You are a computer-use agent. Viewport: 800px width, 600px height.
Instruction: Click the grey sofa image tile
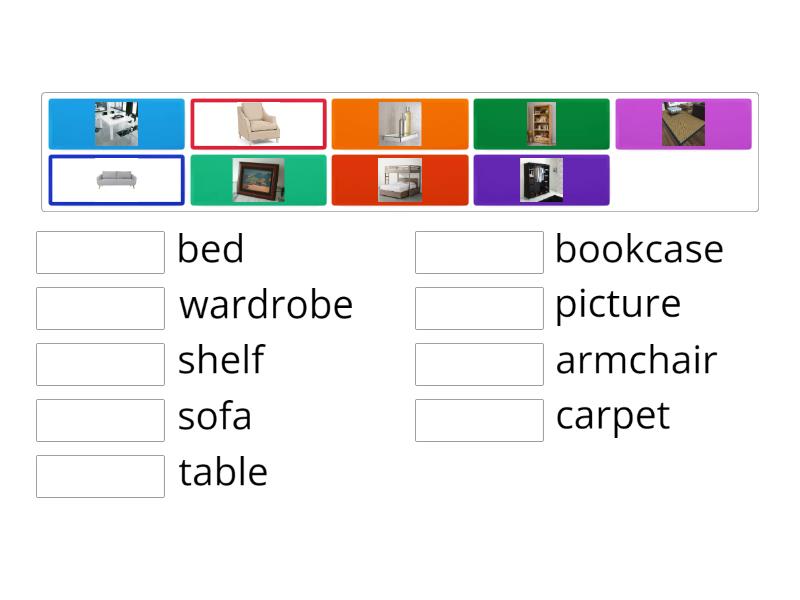[x=117, y=180]
